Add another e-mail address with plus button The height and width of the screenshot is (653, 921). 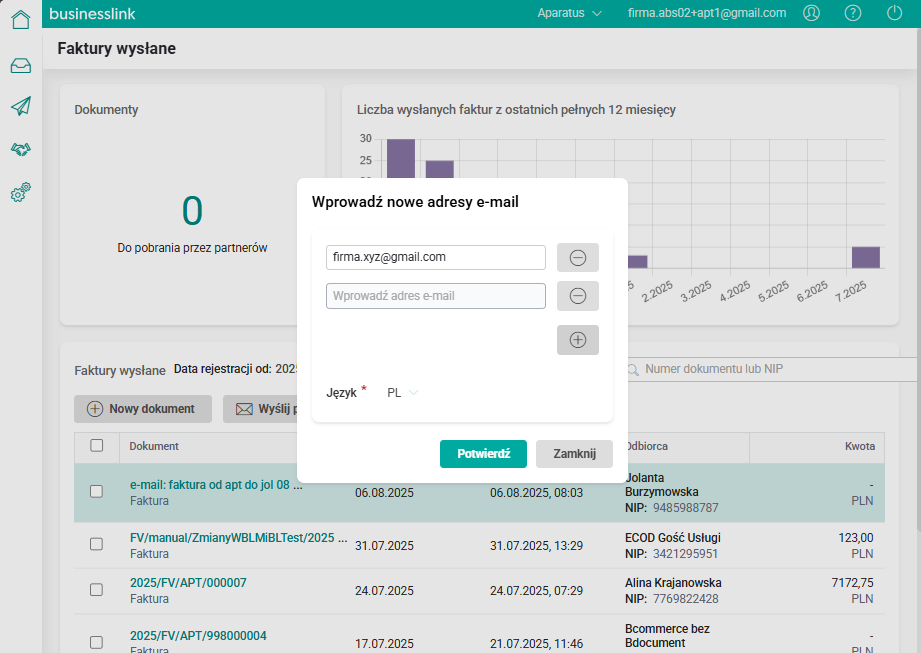click(x=577, y=340)
